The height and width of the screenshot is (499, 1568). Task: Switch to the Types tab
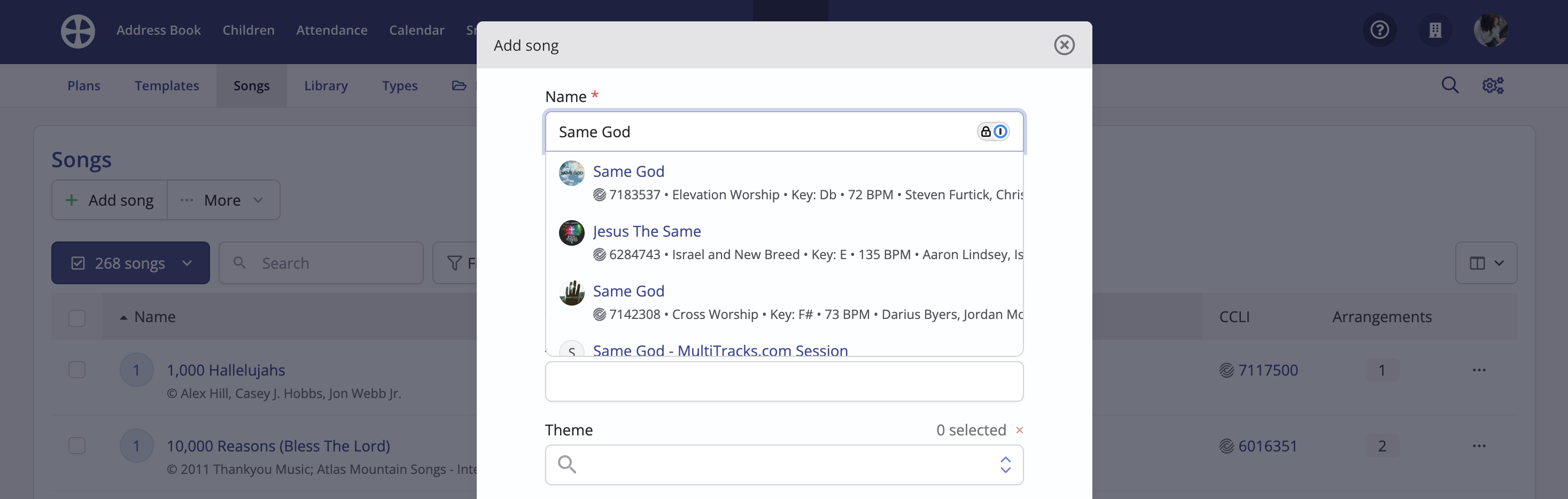coord(399,86)
